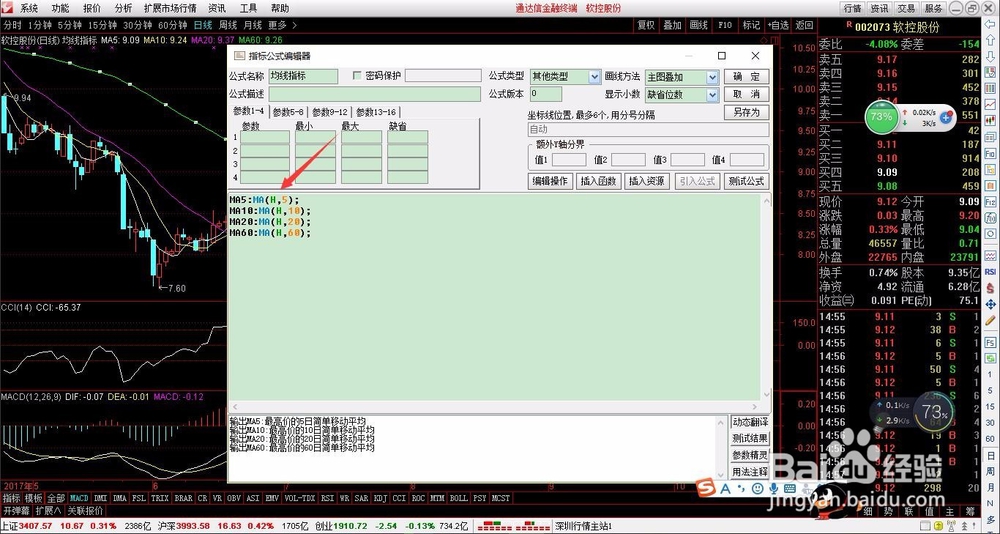Click the 公式描述 input field
Image resolution: width=1000 pixels, height=534 pixels.
click(374, 94)
